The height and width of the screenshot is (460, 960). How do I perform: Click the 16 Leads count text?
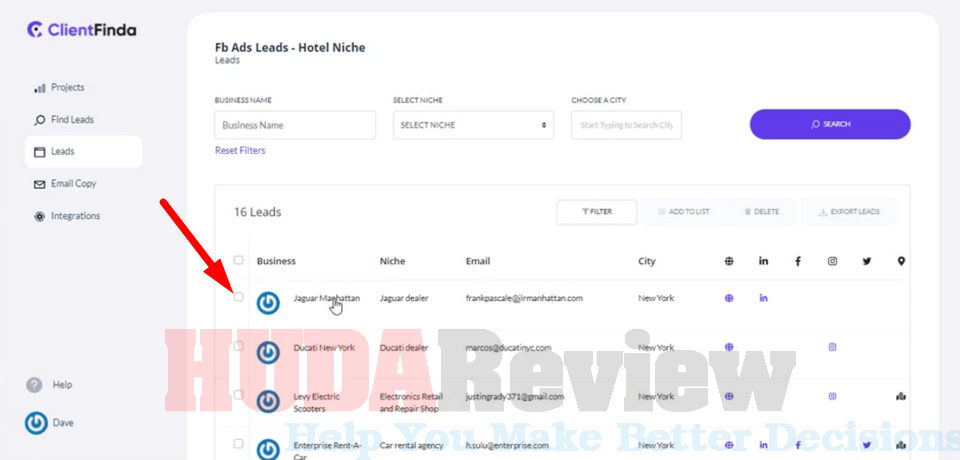258,212
